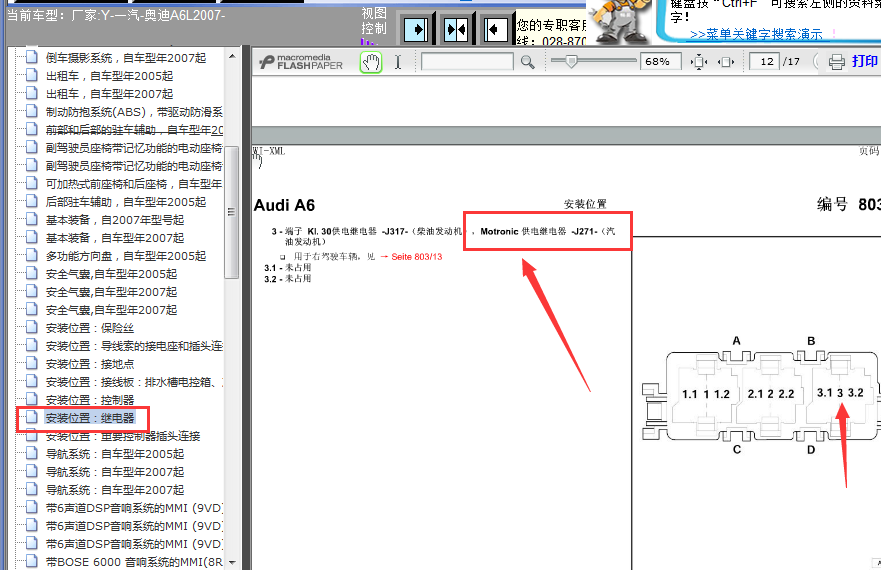The height and width of the screenshot is (570, 881).
Task: Click the 安装位置 page header text
Action: click(x=585, y=204)
